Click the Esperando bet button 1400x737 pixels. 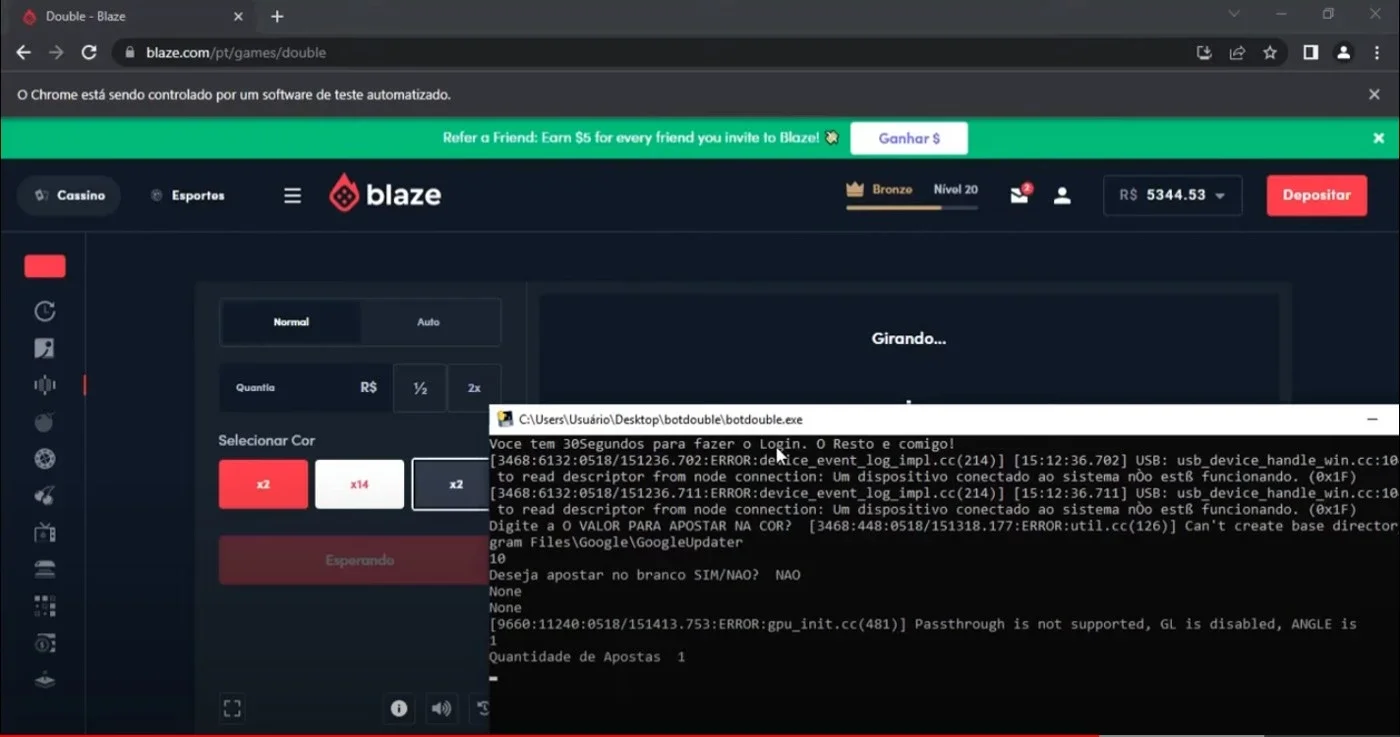pos(355,560)
